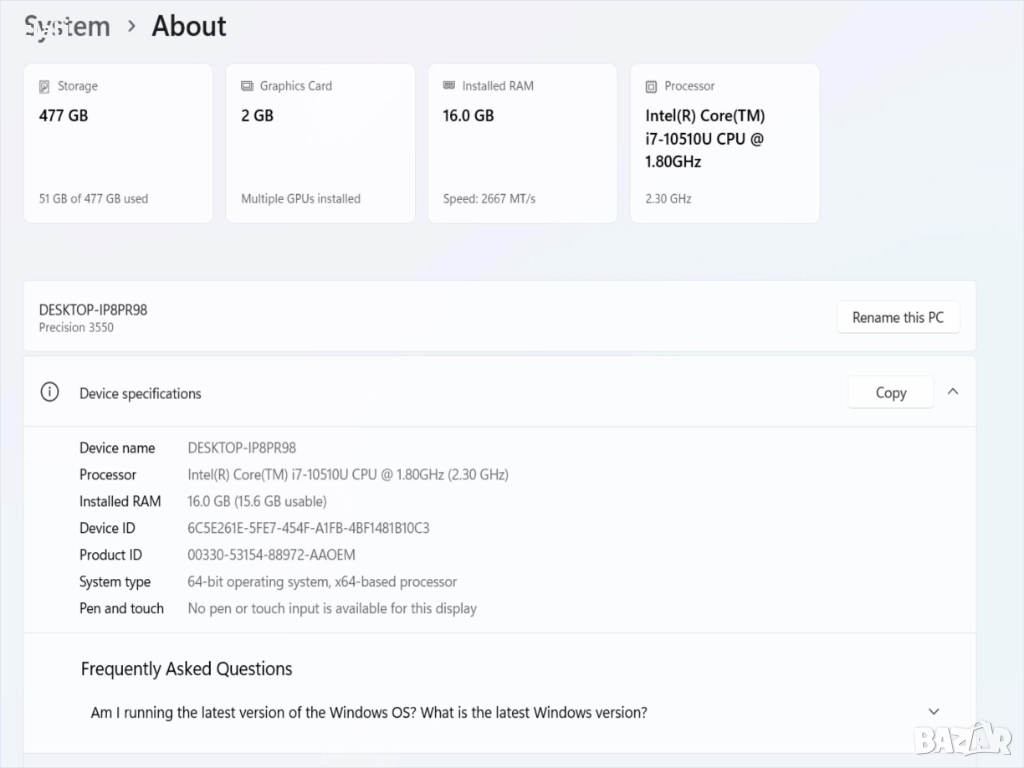The height and width of the screenshot is (768, 1024).
Task: Click the Frequently Asked Questions heading
Action: click(x=186, y=669)
